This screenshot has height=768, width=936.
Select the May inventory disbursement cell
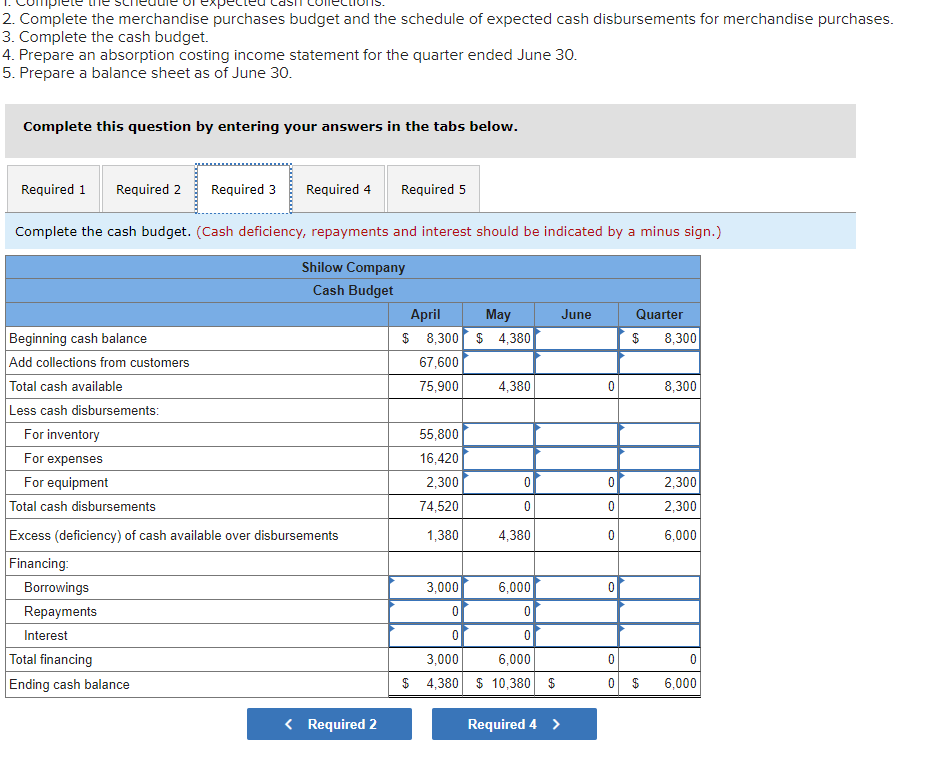498,434
